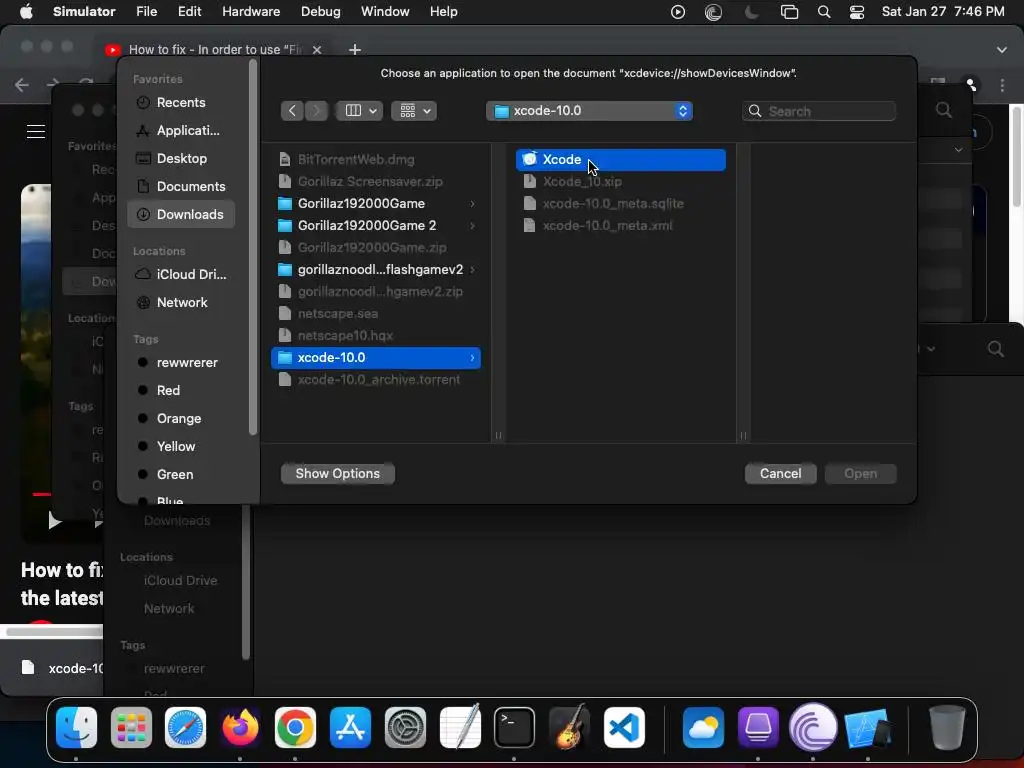Screen dimensions: 1024x768
Task: Click the Do Not Disturb moon icon
Action: [x=752, y=12]
